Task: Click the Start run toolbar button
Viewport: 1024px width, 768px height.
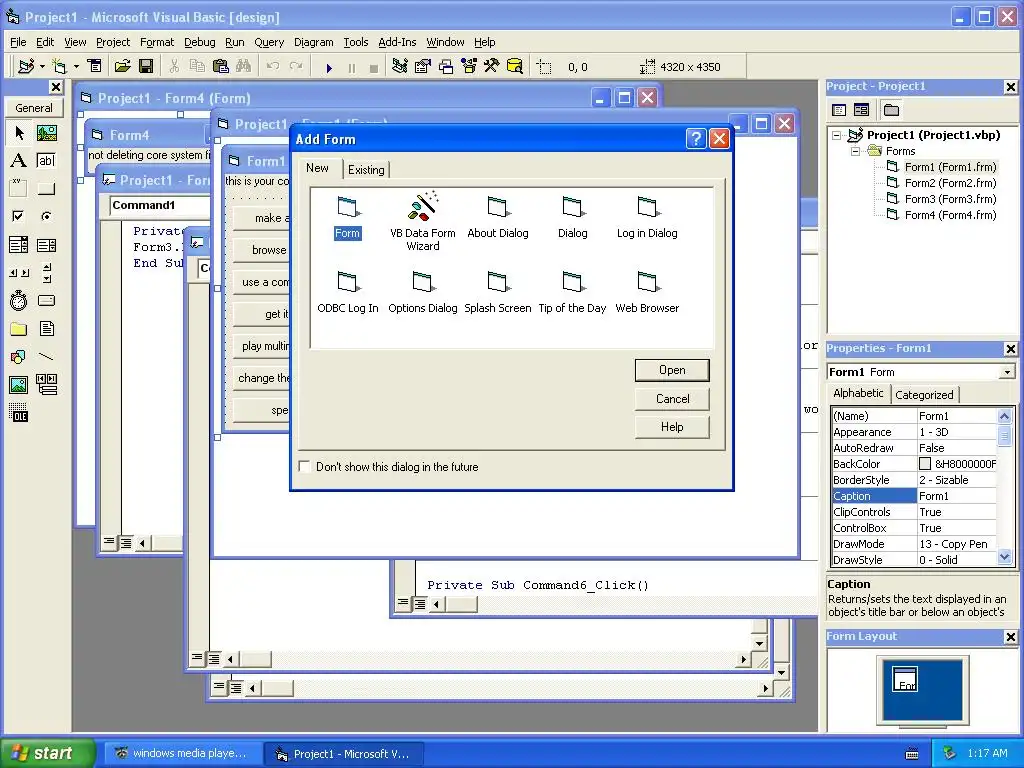Action: pos(329,67)
